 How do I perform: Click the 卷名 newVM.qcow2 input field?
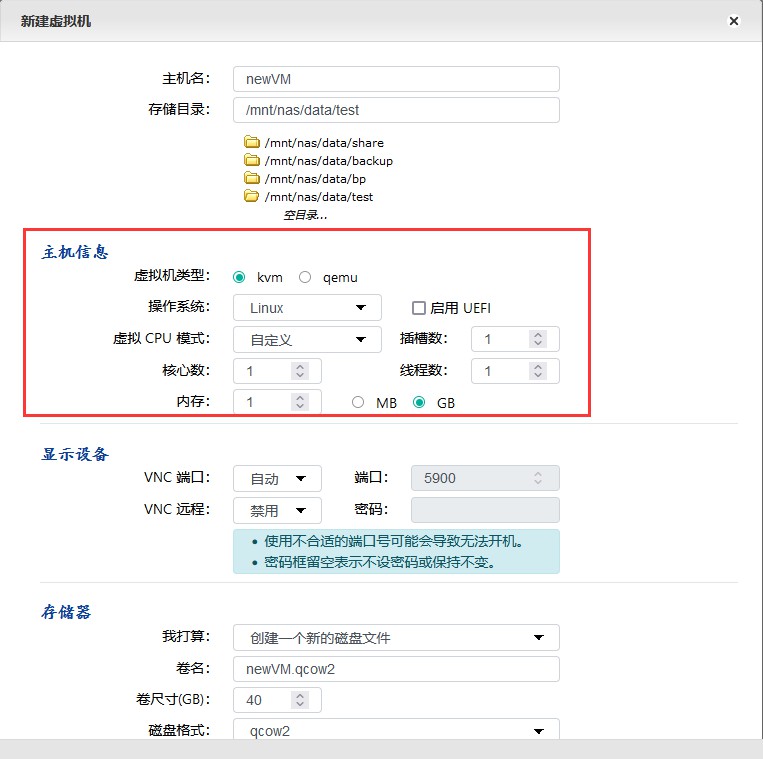(396, 669)
